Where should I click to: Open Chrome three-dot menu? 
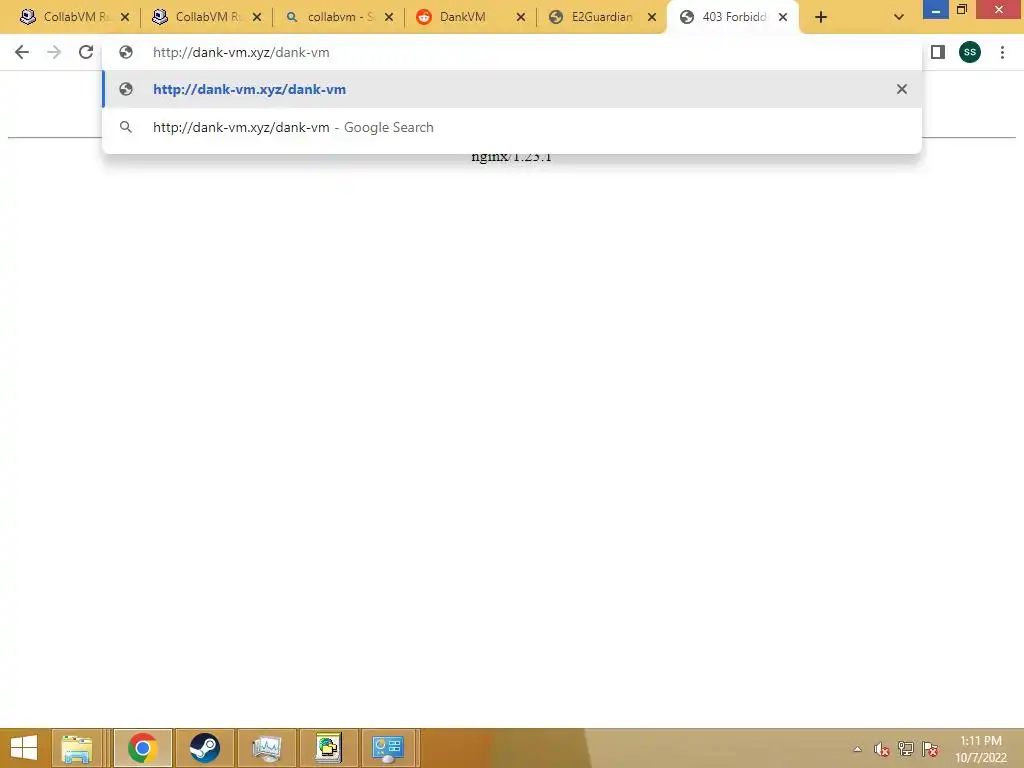1002,52
